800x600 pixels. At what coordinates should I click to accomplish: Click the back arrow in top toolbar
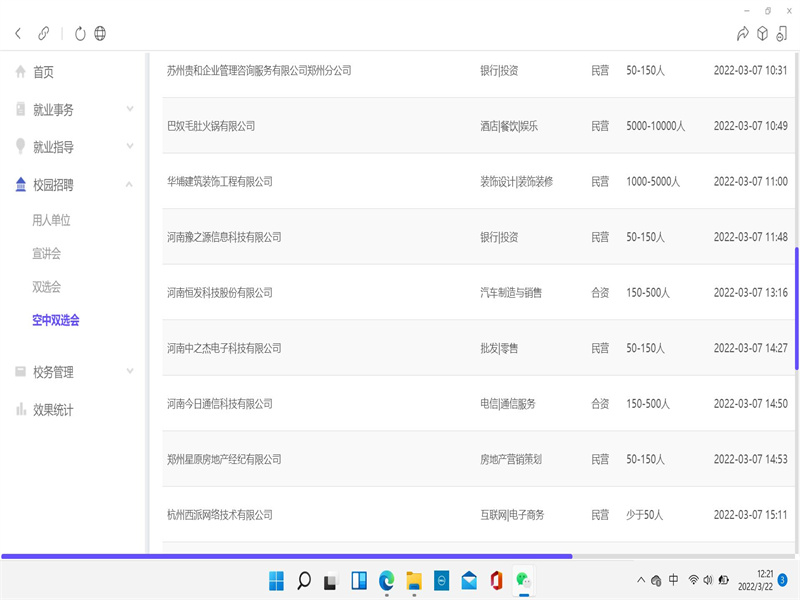click(18, 33)
